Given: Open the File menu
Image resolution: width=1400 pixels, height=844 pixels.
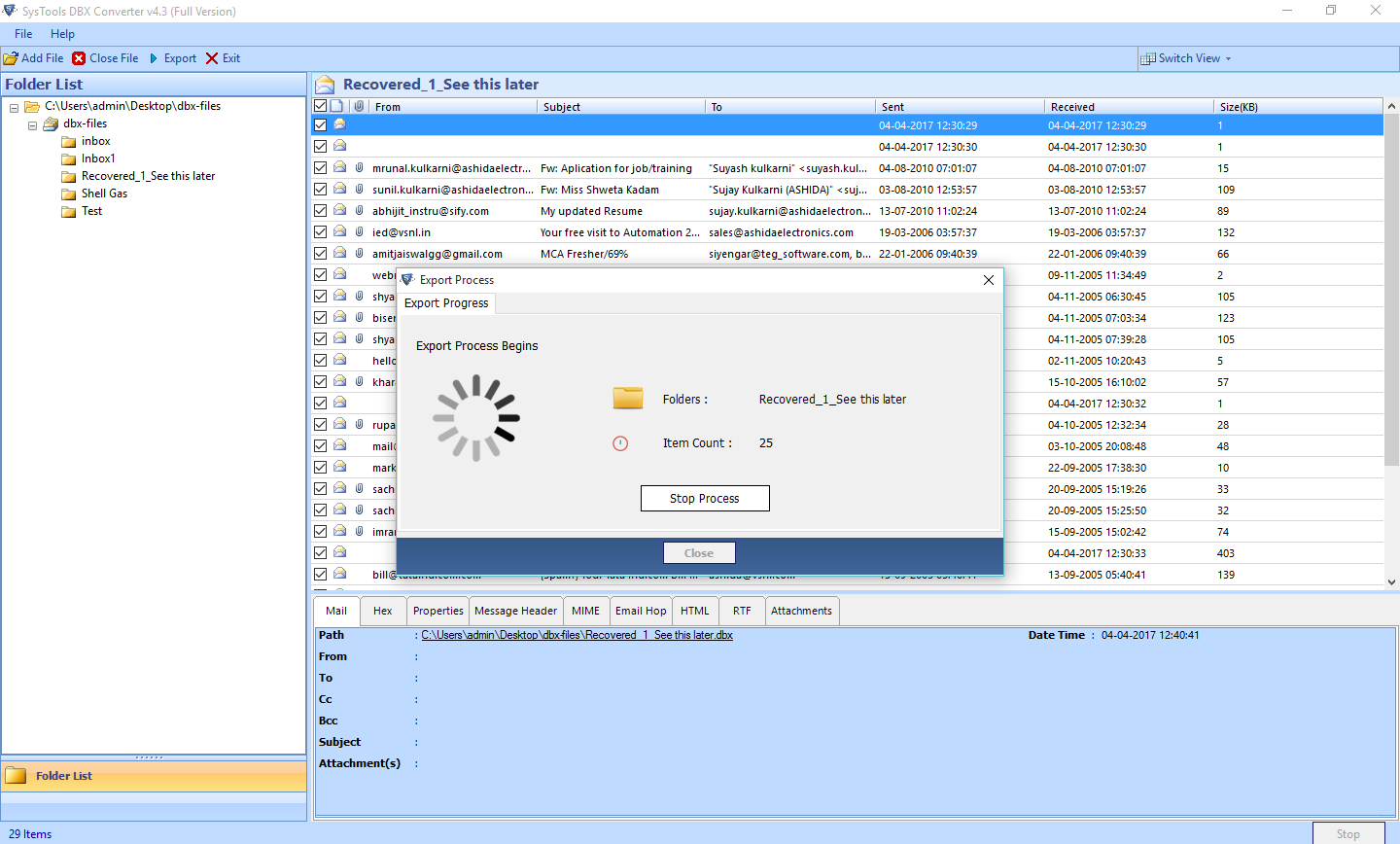Looking at the screenshot, I should 23,34.
